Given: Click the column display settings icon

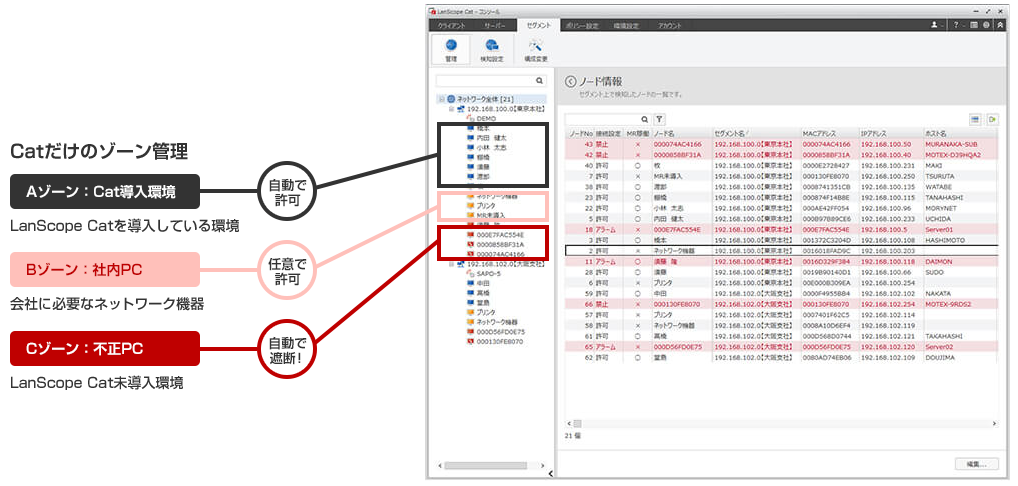Looking at the screenshot, I should coord(975,119).
